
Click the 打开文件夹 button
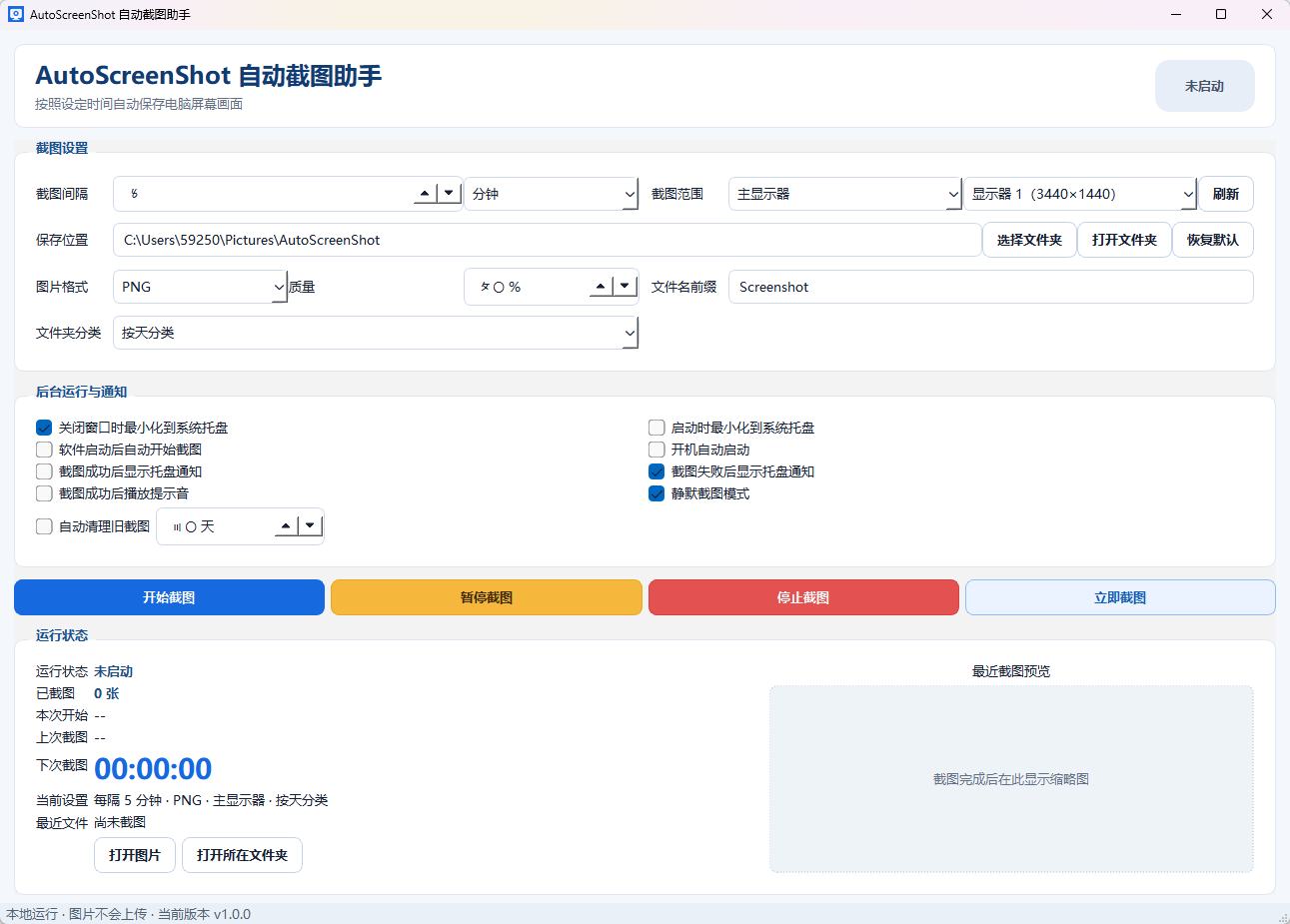(x=1124, y=240)
